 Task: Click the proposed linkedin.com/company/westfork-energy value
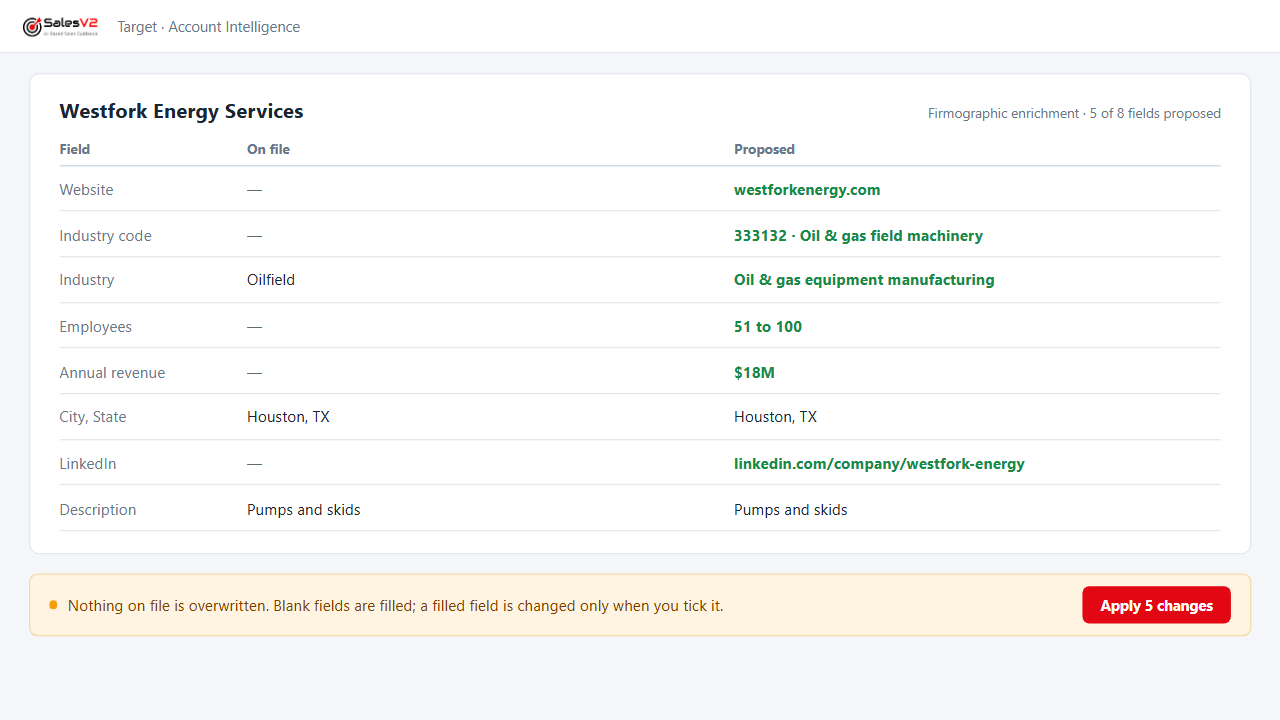coord(879,464)
